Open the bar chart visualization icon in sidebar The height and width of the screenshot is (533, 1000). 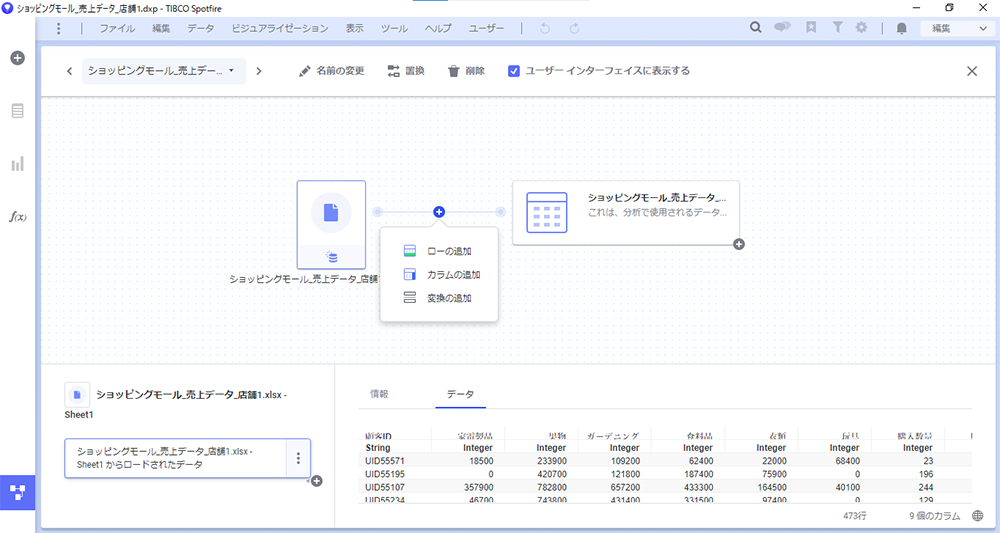[x=18, y=164]
